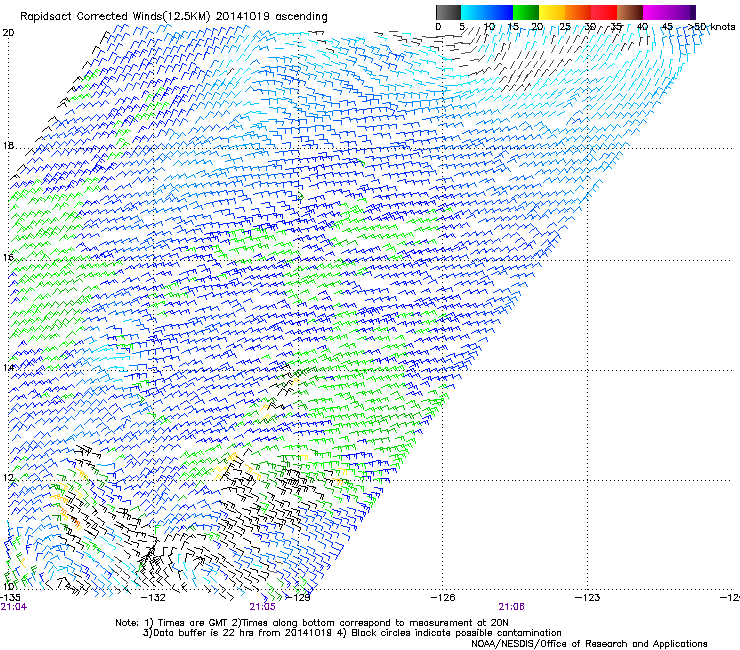Viewport: 740px width, 650px height.
Task: Click longitude label '-123' on bottom axis
Action: click(588, 597)
